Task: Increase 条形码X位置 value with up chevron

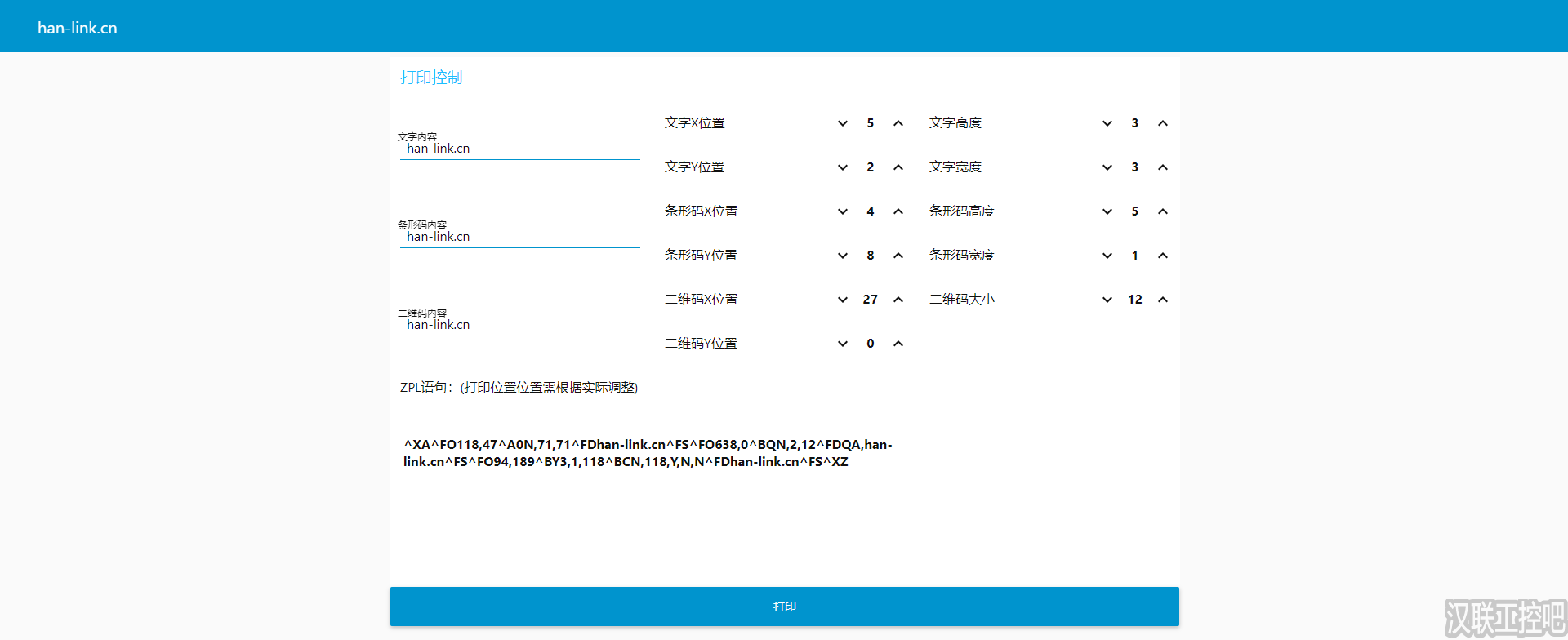Action: 898,211
